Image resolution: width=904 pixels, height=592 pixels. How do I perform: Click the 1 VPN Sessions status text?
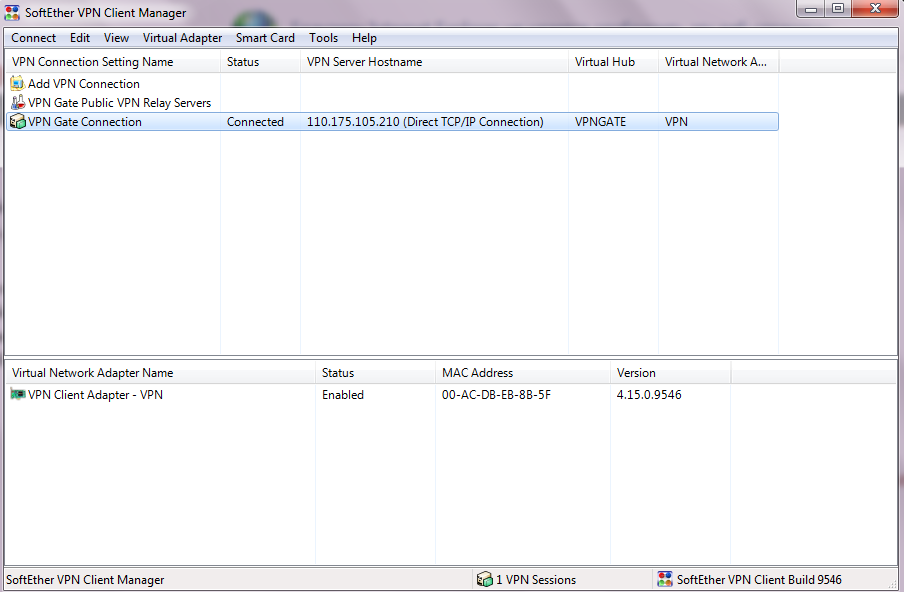tap(536, 580)
